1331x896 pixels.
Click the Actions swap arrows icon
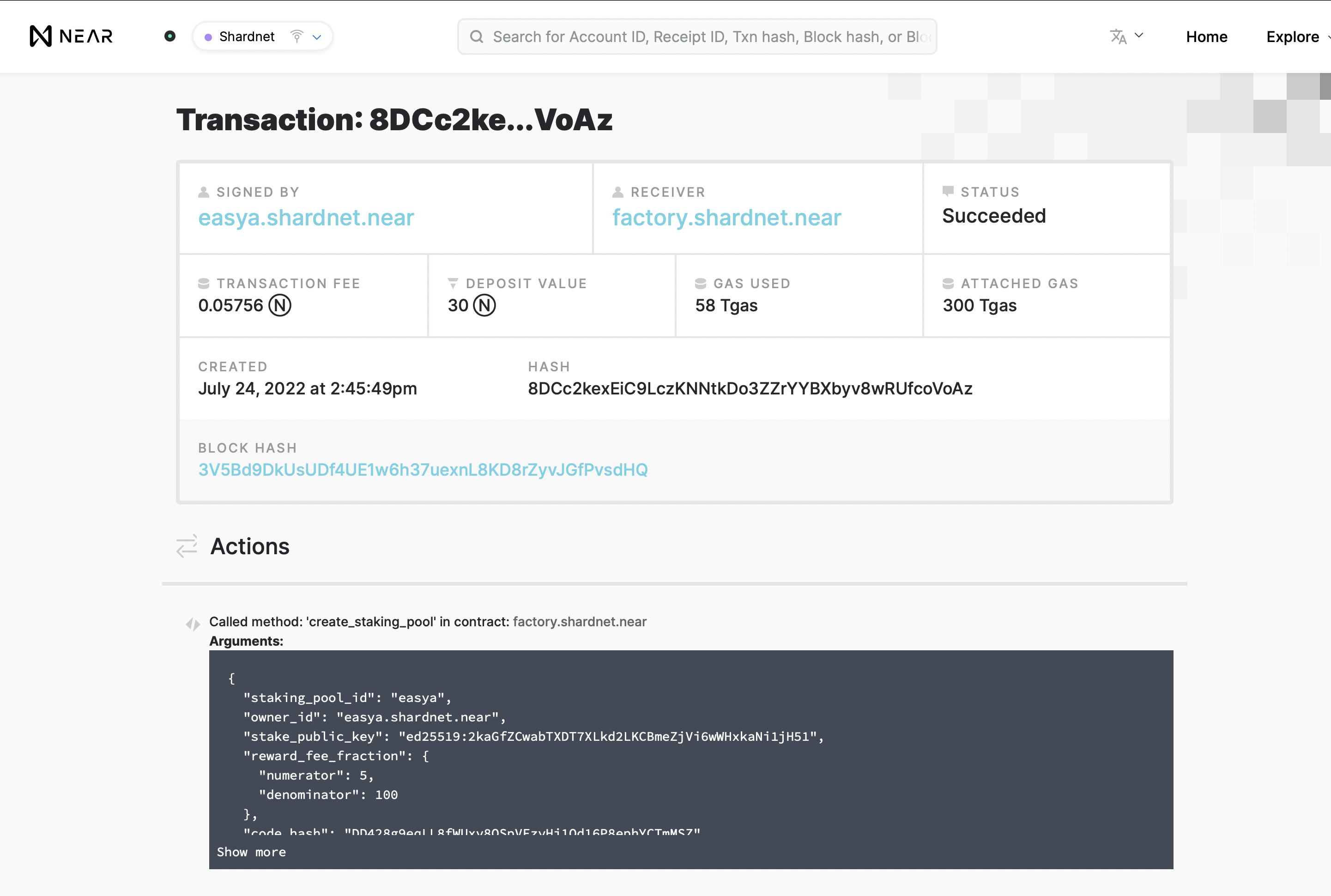pyautogui.click(x=187, y=546)
